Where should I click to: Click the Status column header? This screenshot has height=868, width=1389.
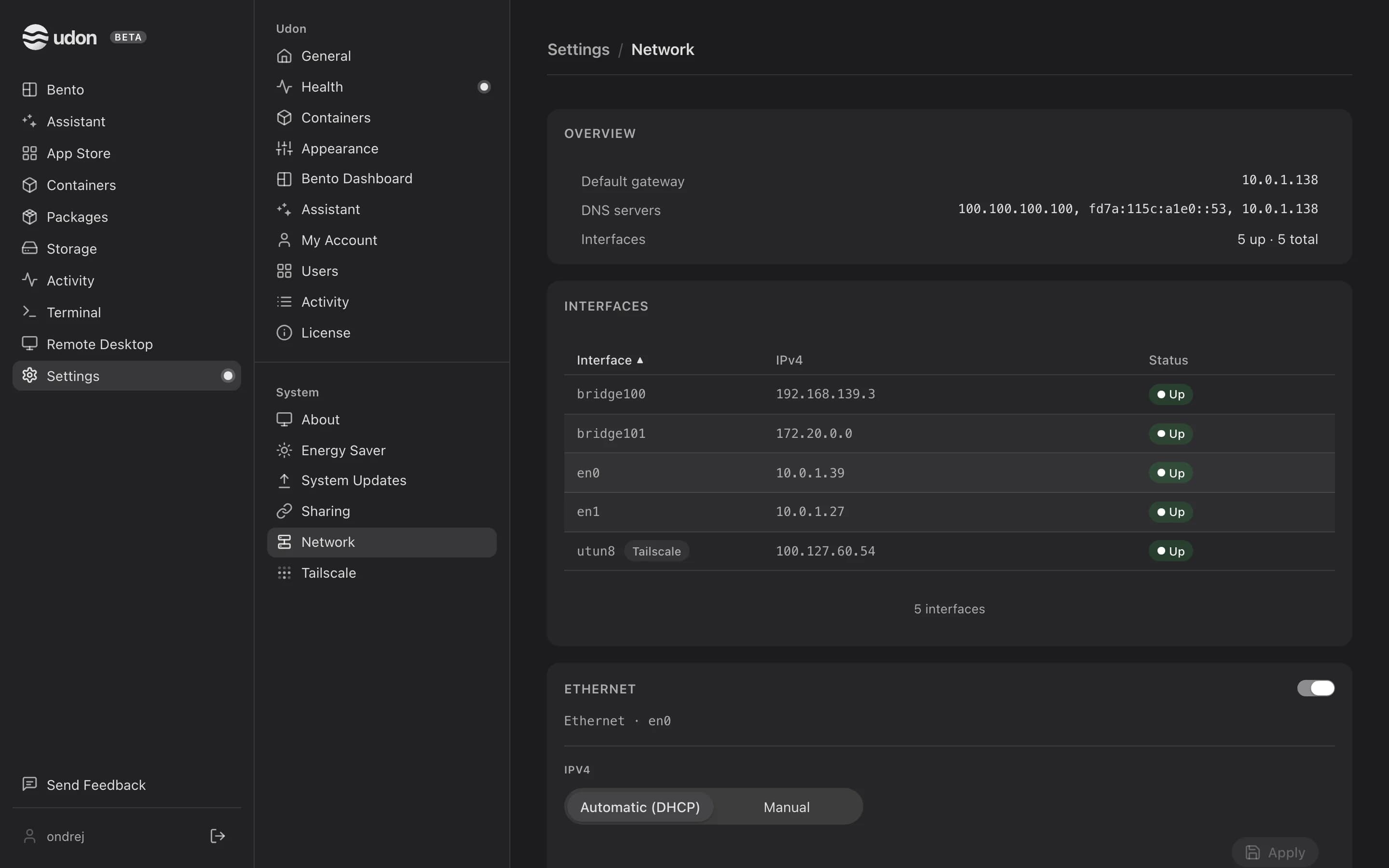pyautogui.click(x=1168, y=360)
